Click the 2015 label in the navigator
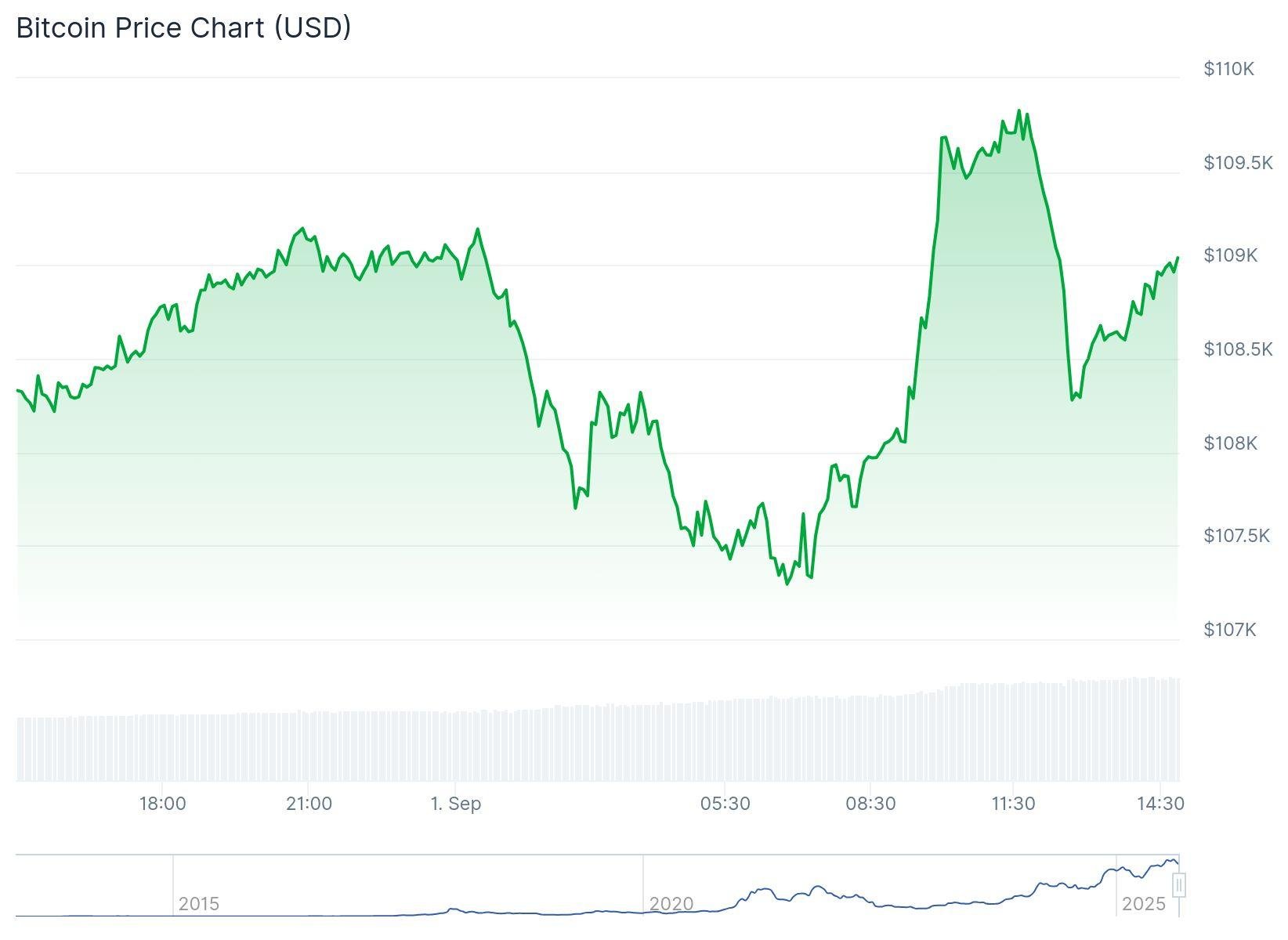Viewport: 1288px width, 940px height. pyautogui.click(x=199, y=904)
